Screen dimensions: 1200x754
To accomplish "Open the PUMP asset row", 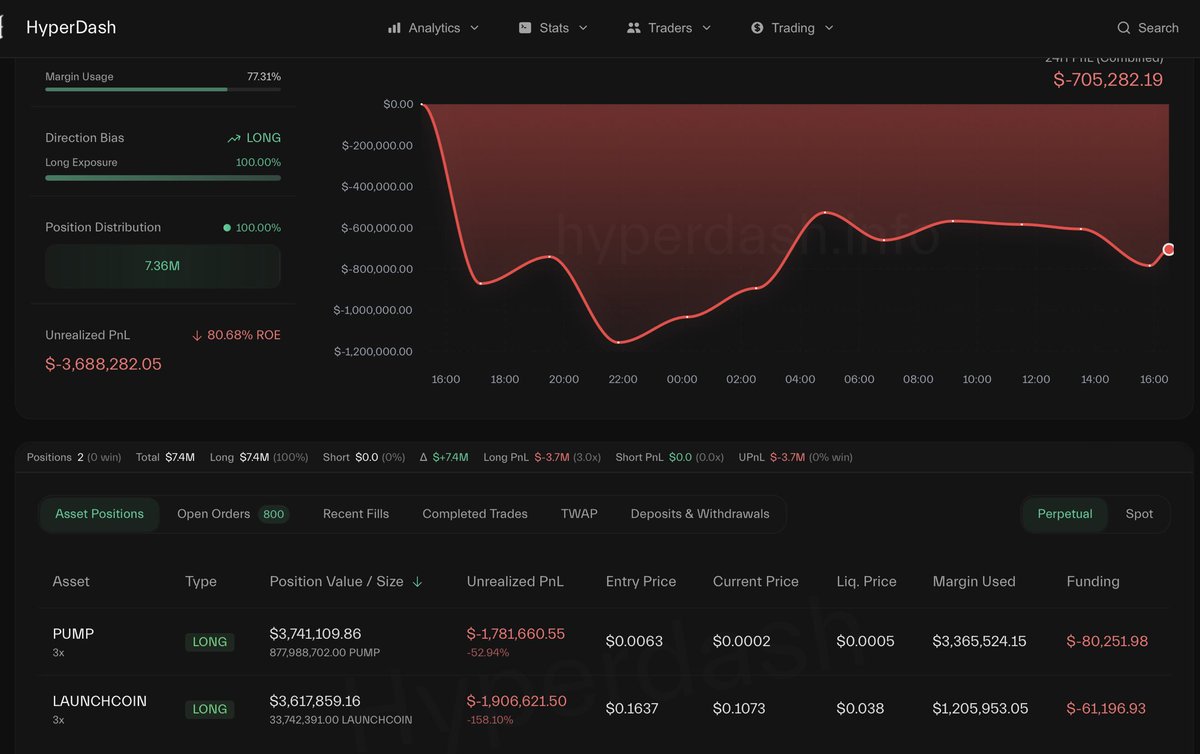I will 604,641.
